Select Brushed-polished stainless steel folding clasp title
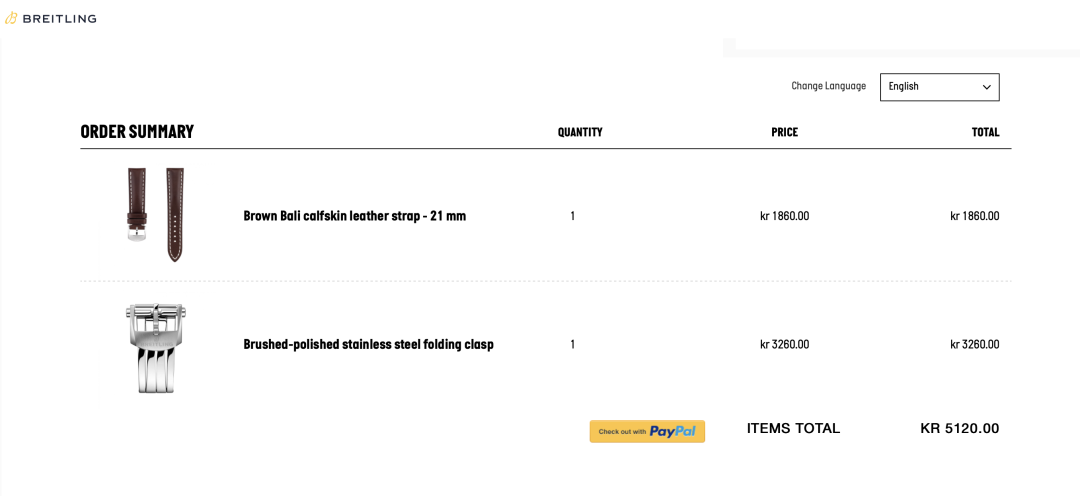 [368, 345]
